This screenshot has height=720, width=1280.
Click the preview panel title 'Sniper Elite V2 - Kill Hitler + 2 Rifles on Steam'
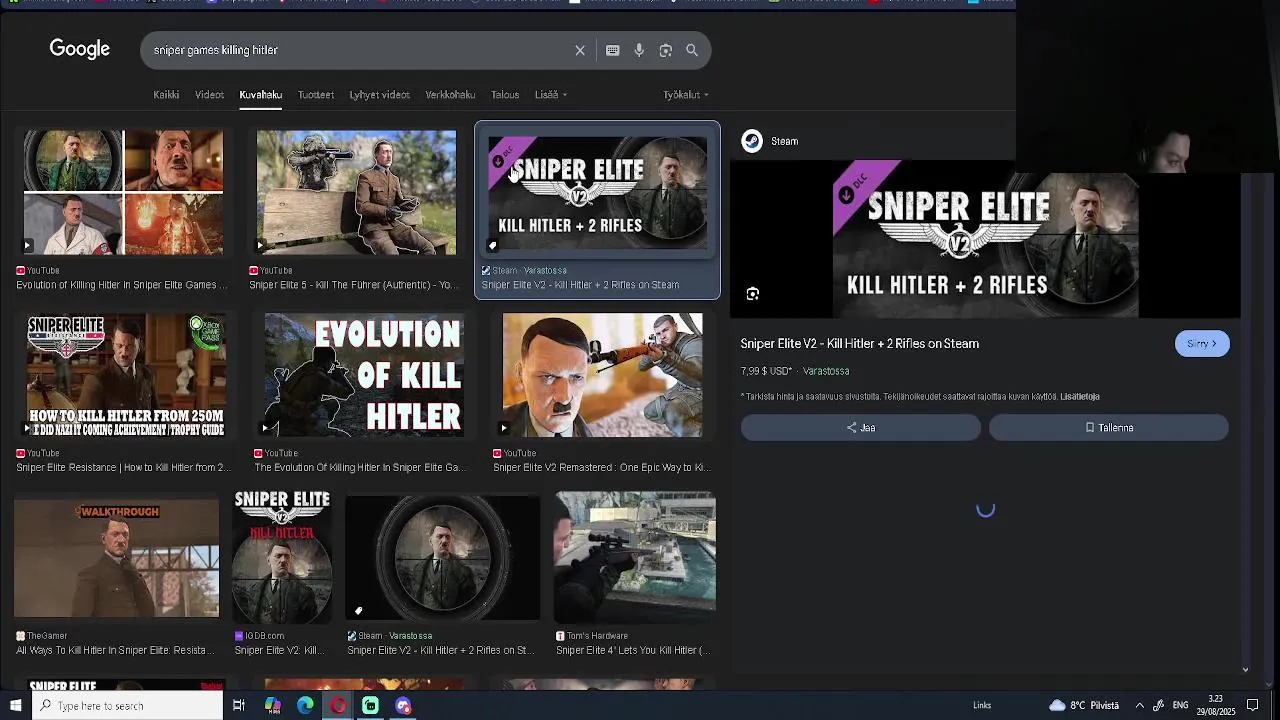[859, 343]
